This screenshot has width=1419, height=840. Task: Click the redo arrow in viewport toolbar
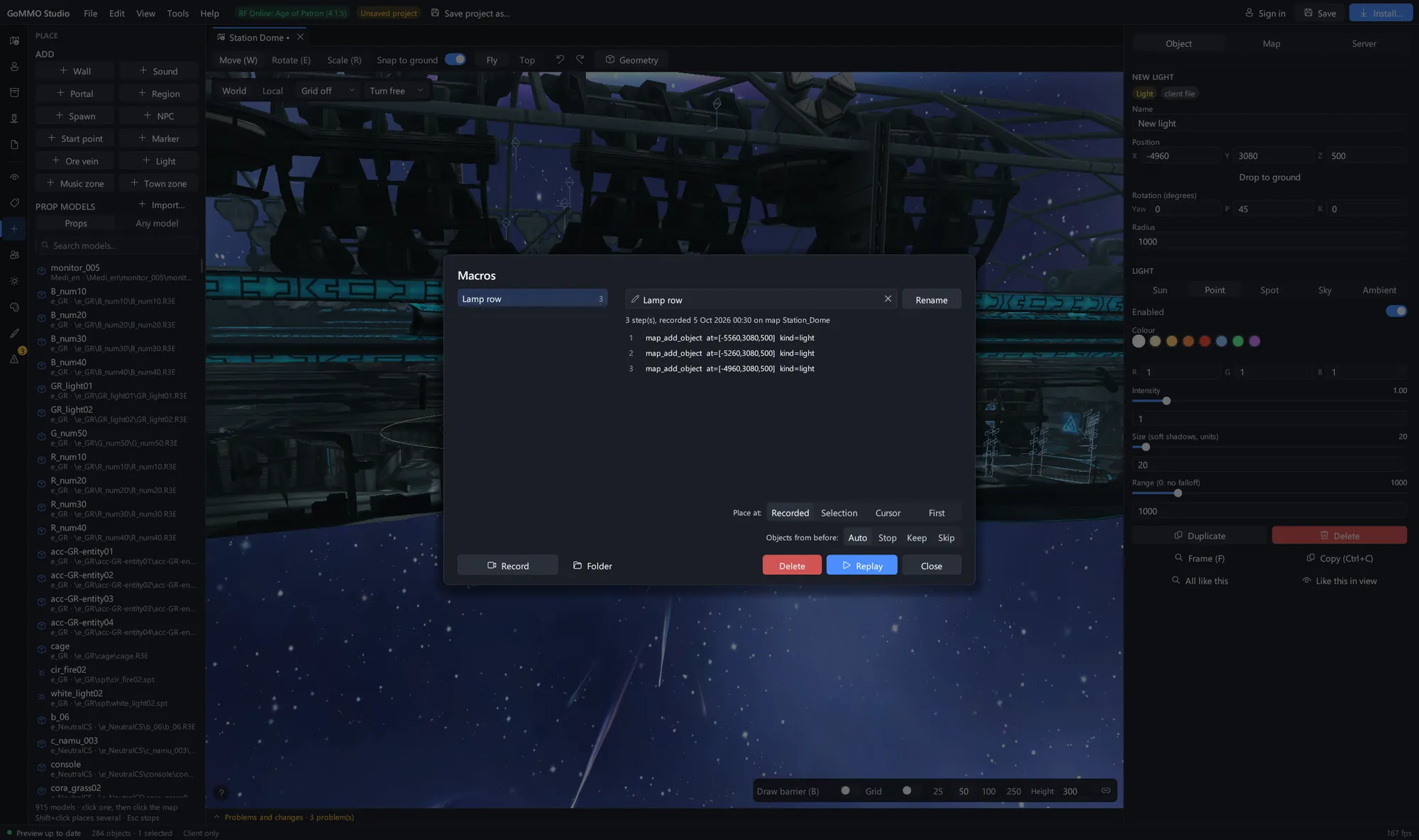(580, 60)
